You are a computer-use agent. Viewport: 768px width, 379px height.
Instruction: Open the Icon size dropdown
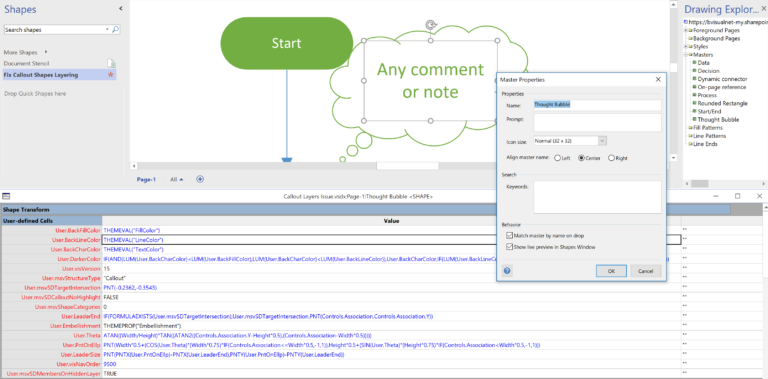(602, 141)
